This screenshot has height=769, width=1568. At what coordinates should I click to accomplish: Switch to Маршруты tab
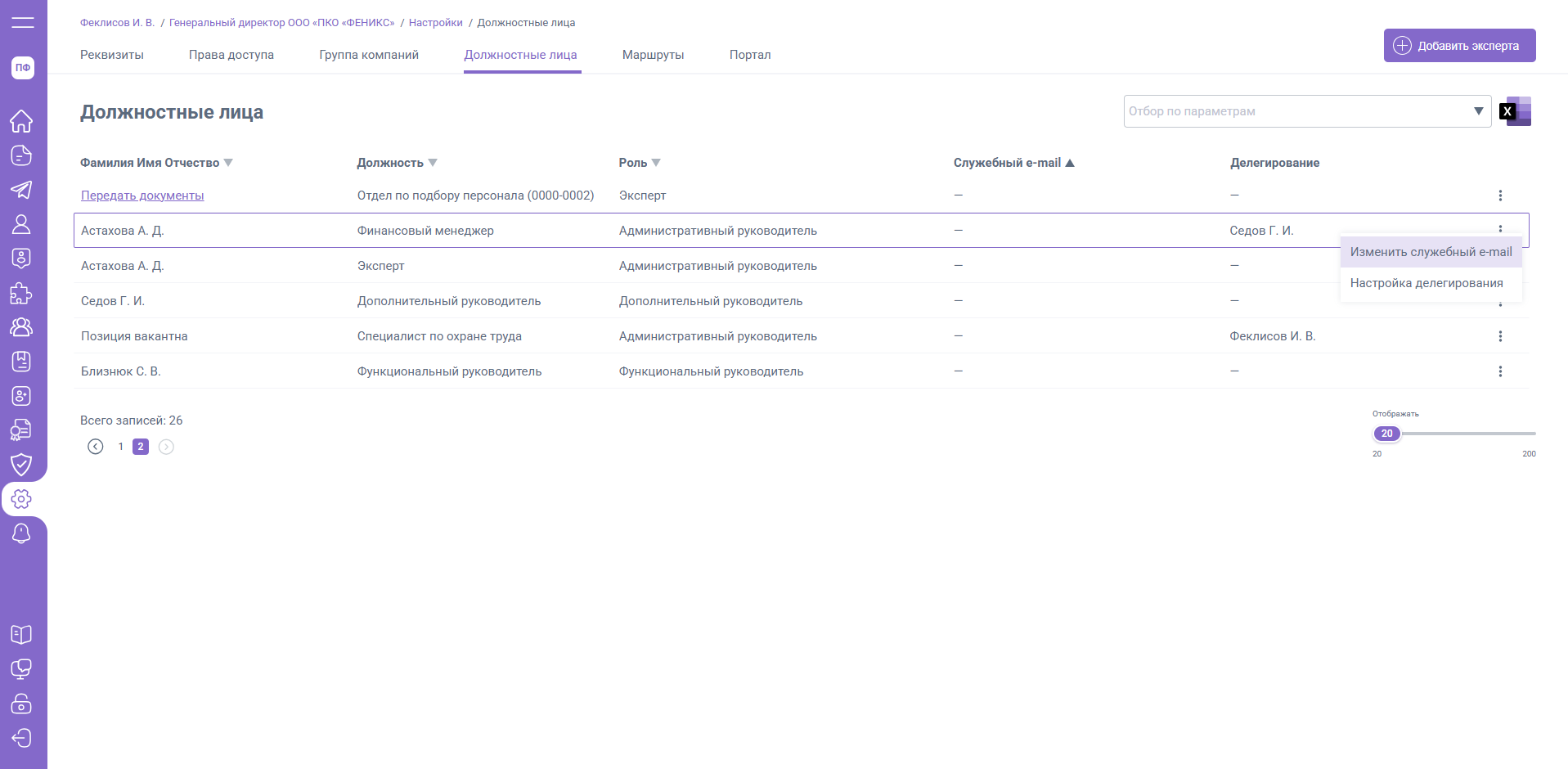(654, 55)
